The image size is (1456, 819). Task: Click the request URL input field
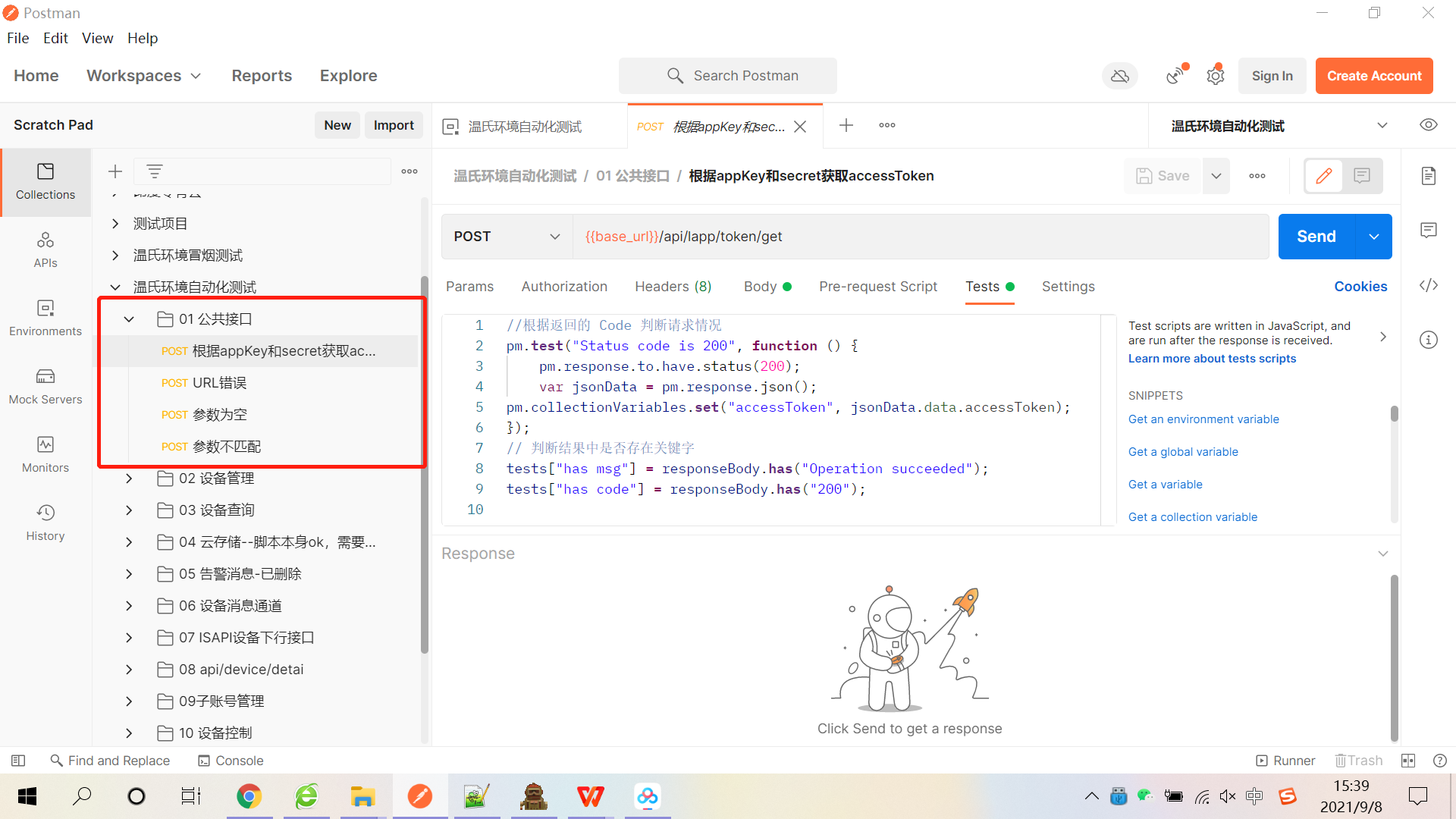918,237
